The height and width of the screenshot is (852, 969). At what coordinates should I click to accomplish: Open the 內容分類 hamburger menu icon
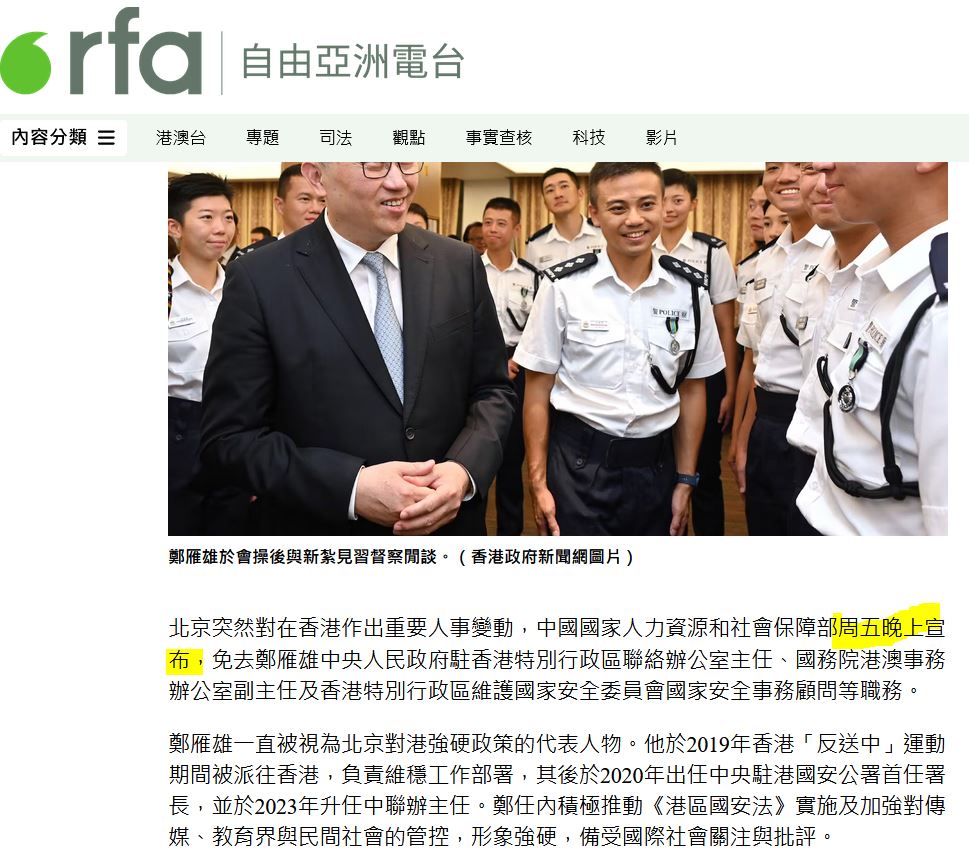[x=106, y=137]
